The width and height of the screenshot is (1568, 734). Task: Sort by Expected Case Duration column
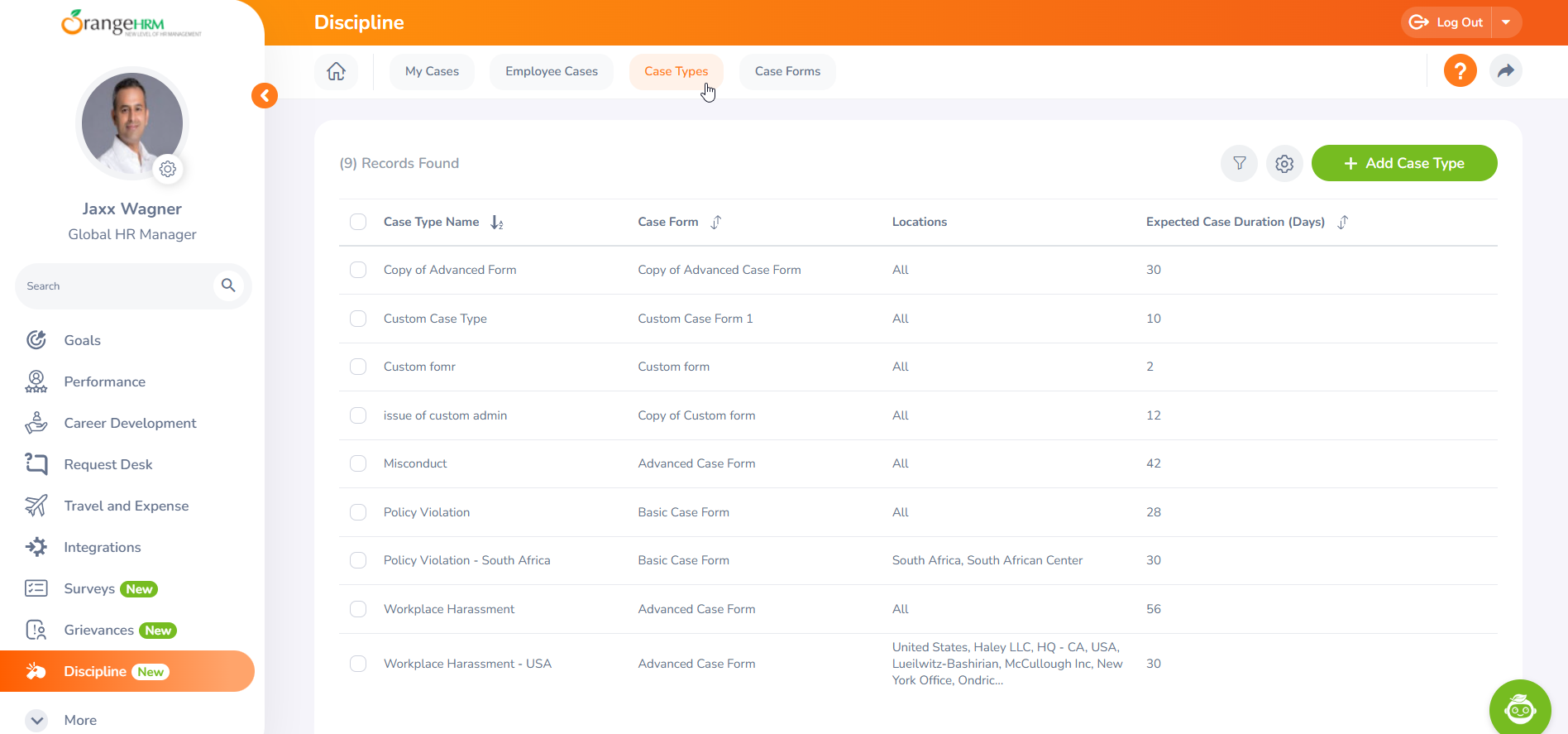pos(1342,222)
